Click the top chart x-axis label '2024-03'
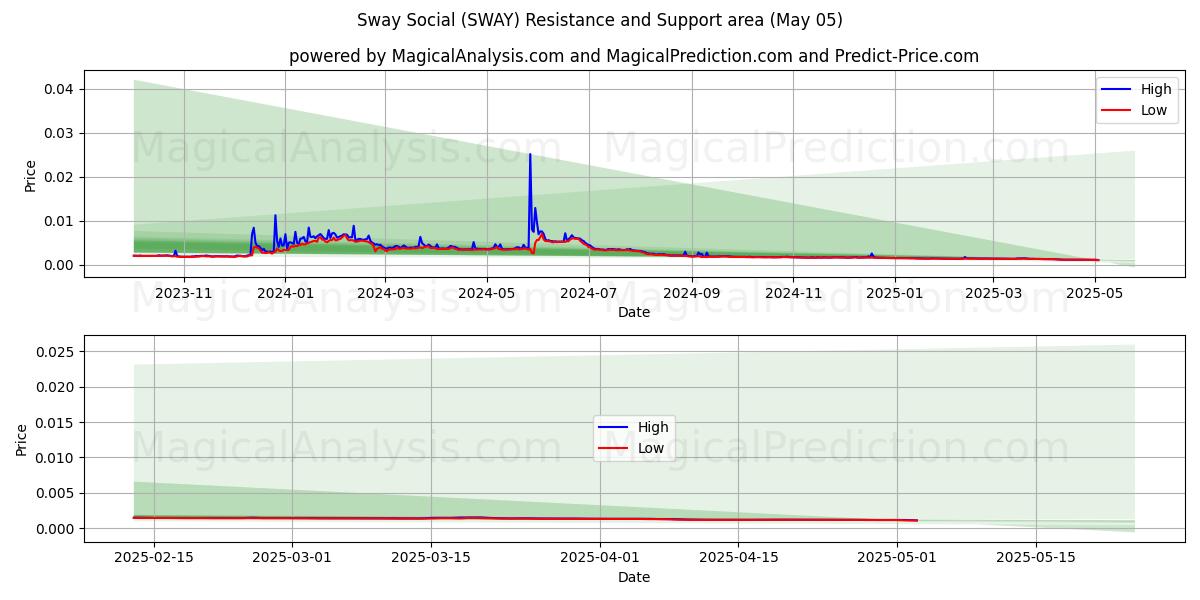 click(385, 293)
